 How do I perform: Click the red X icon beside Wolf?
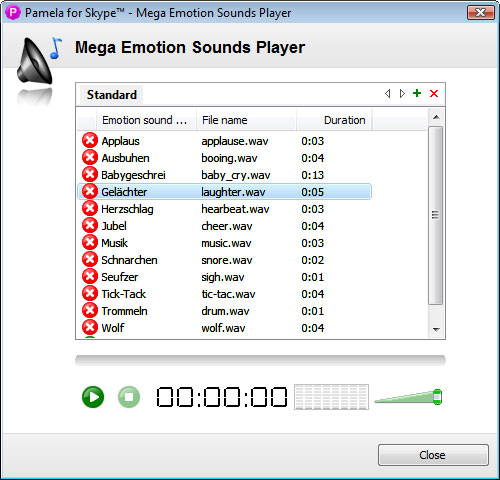(90, 327)
